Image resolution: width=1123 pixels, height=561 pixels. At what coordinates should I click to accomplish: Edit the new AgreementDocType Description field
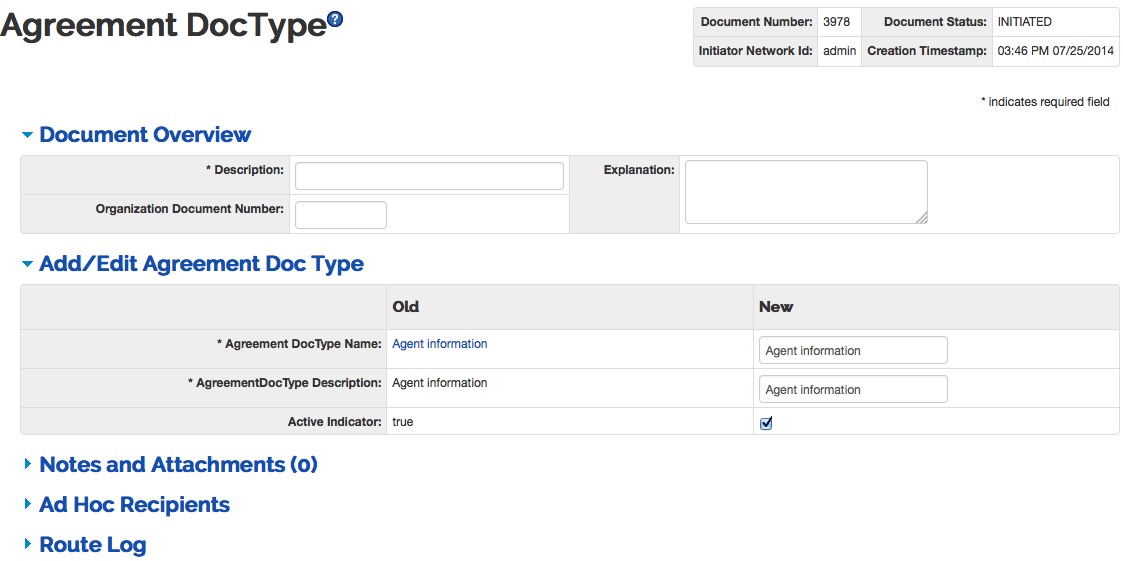[x=852, y=389]
